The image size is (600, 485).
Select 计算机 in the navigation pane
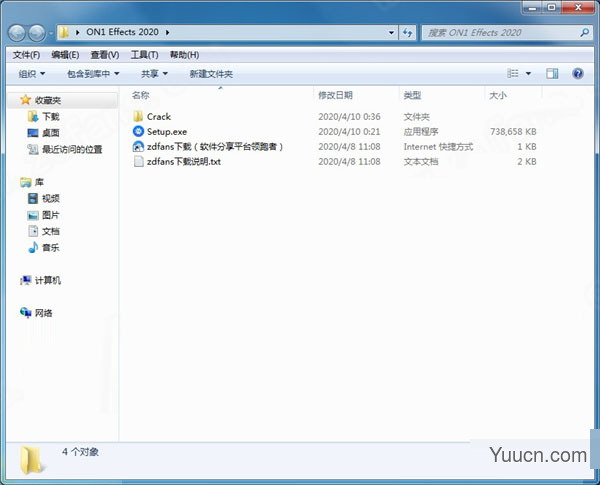(x=48, y=281)
